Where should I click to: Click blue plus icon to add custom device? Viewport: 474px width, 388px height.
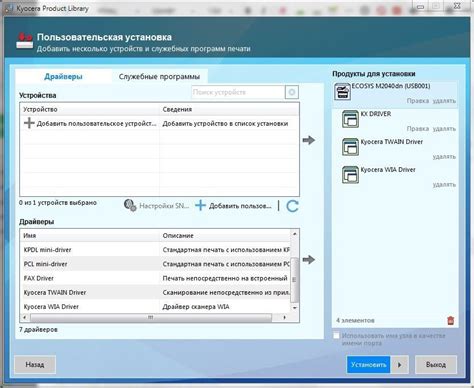tap(200, 205)
